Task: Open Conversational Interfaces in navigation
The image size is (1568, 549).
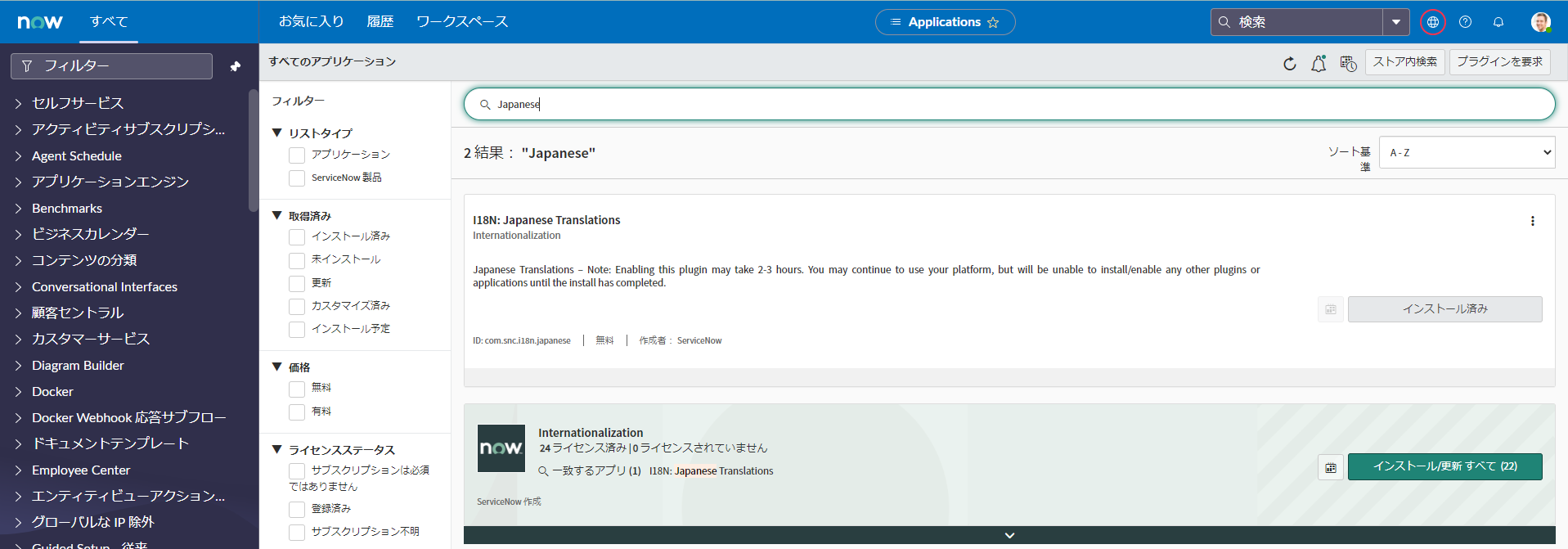Action: click(x=105, y=287)
